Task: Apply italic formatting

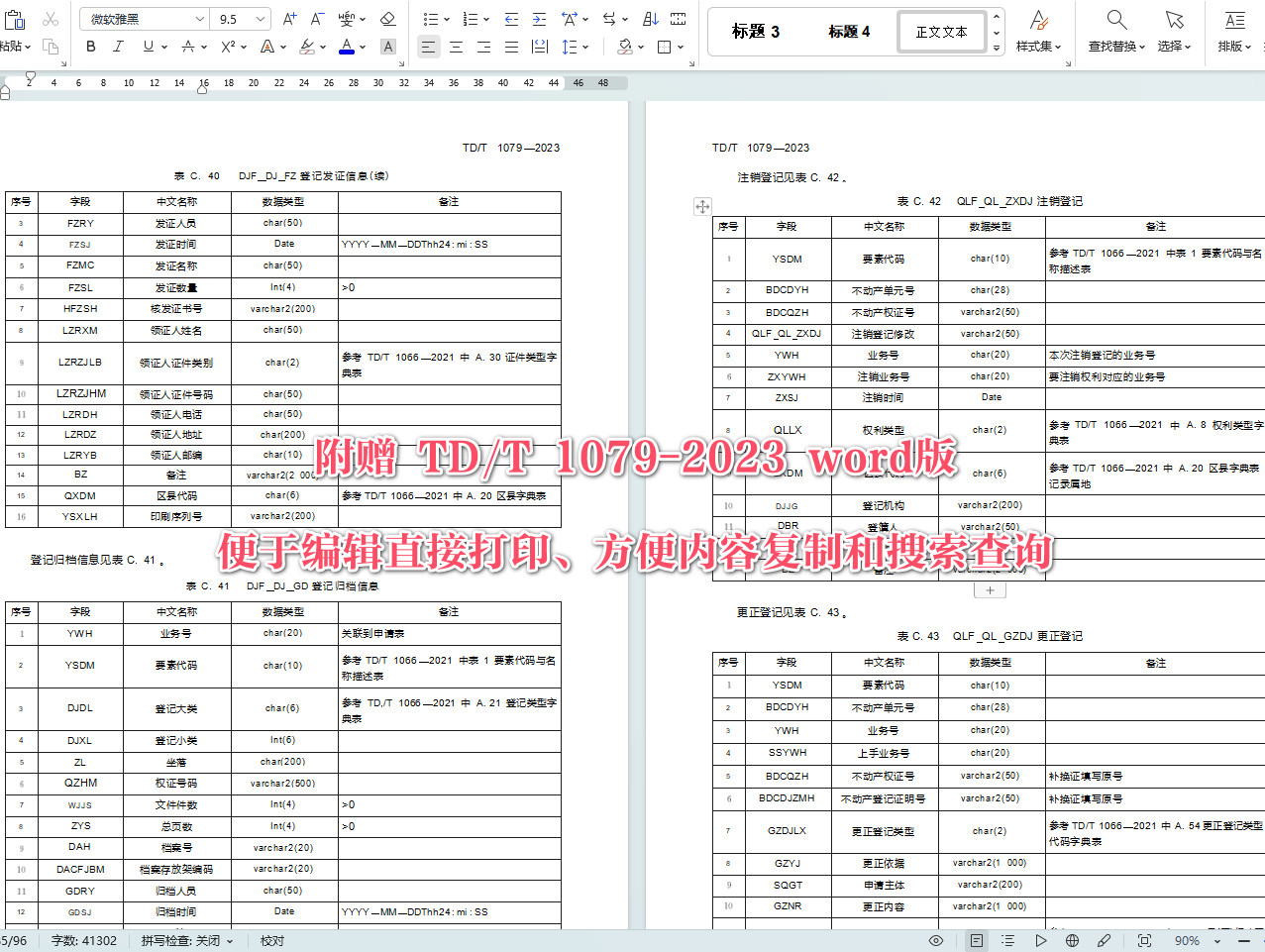Action: pyautogui.click(x=117, y=47)
